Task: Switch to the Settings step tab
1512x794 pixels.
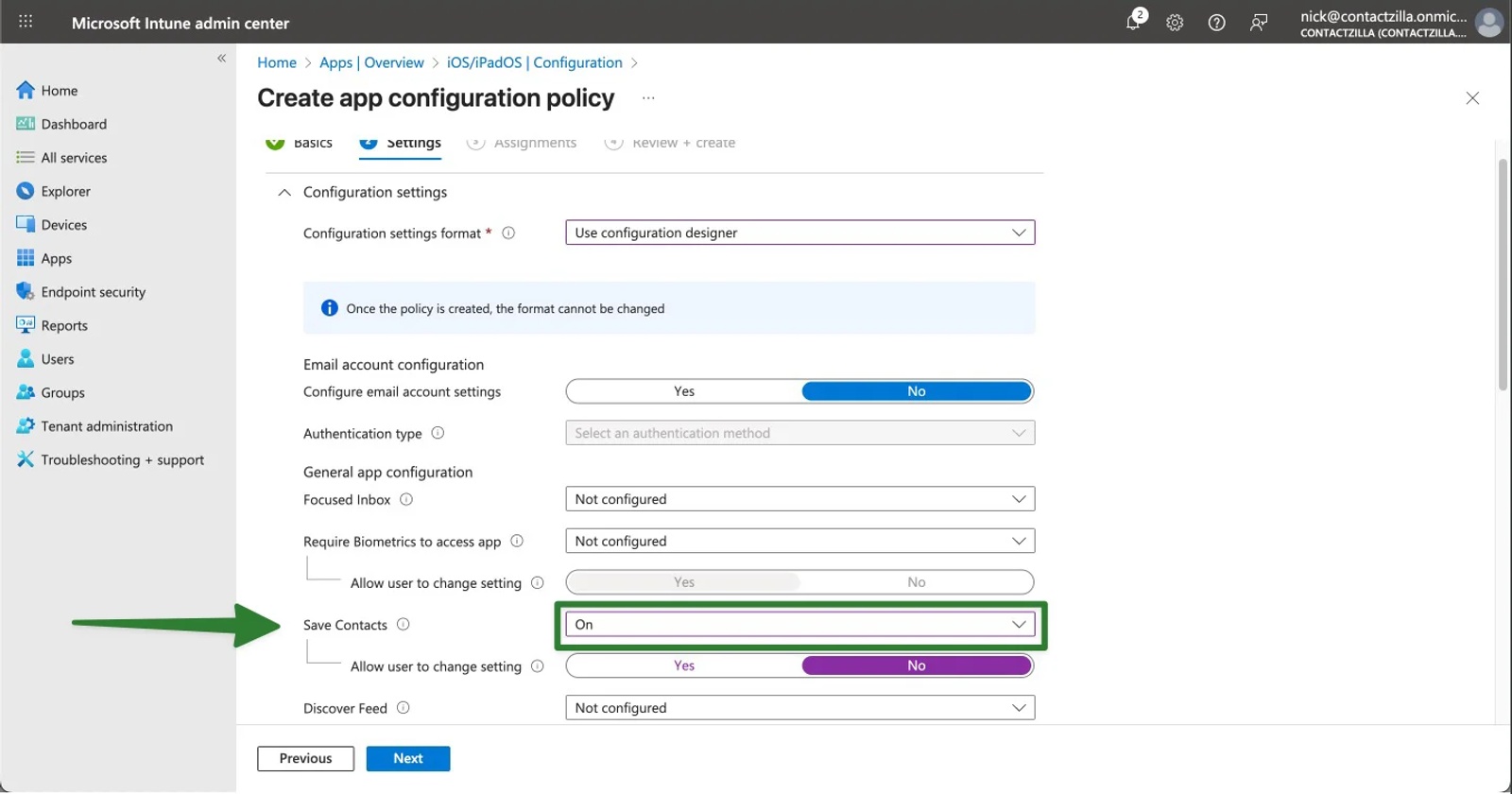Action: pyautogui.click(x=401, y=144)
